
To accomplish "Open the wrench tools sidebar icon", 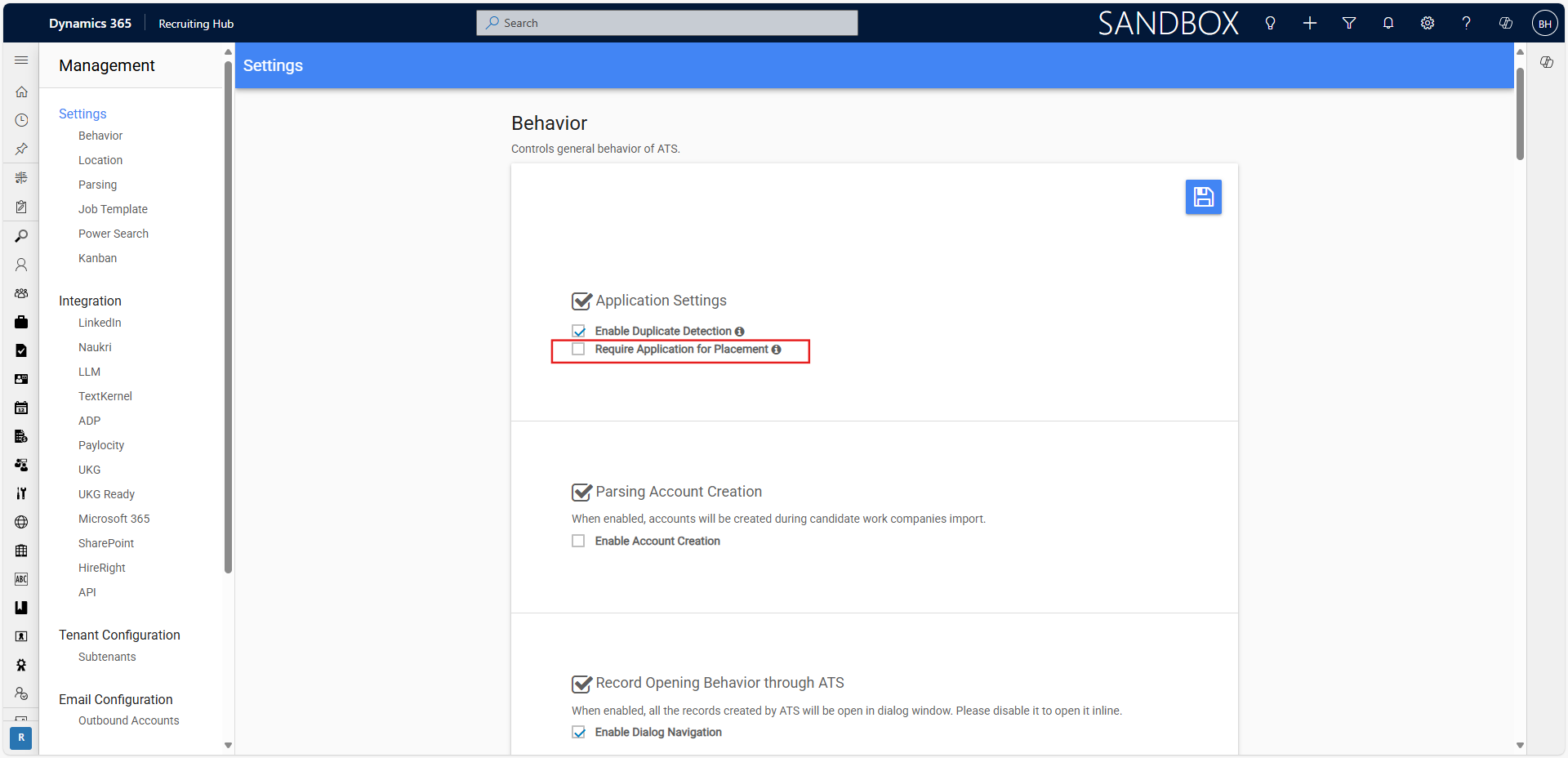I will tap(21, 493).
